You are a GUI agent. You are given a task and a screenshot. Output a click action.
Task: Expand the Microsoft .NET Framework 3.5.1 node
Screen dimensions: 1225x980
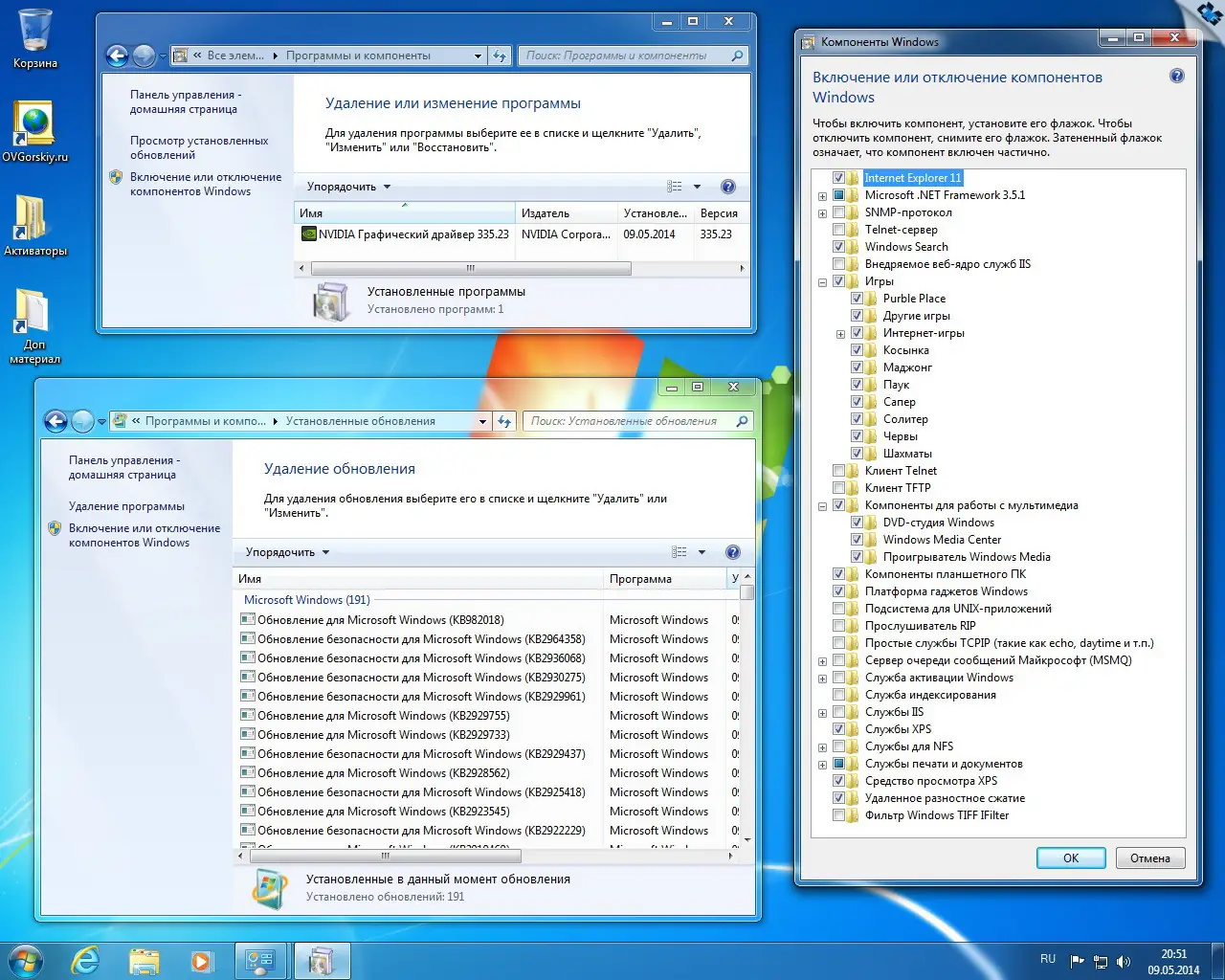click(822, 196)
